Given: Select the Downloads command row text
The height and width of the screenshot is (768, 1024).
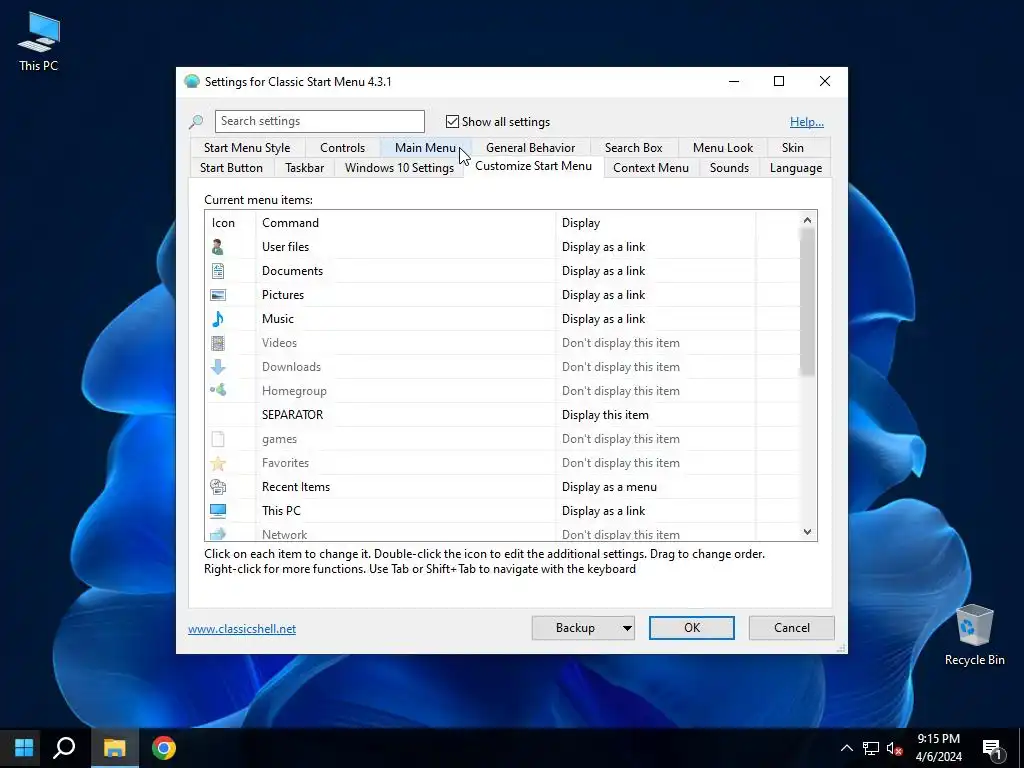Looking at the screenshot, I should pos(291,367).
